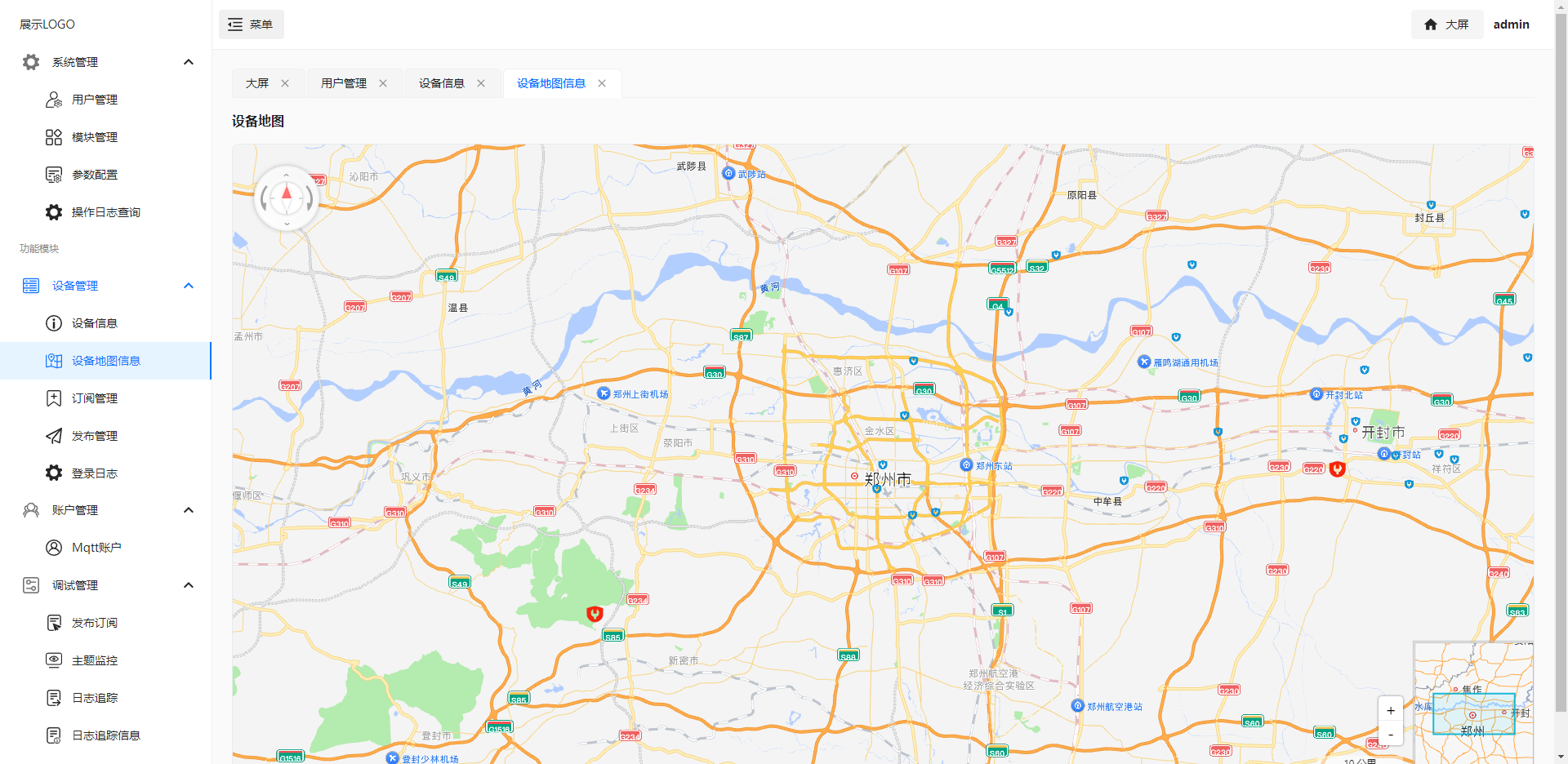Click red device marker near 开封市
The image size is (1568, 764).
point(1337,469)
